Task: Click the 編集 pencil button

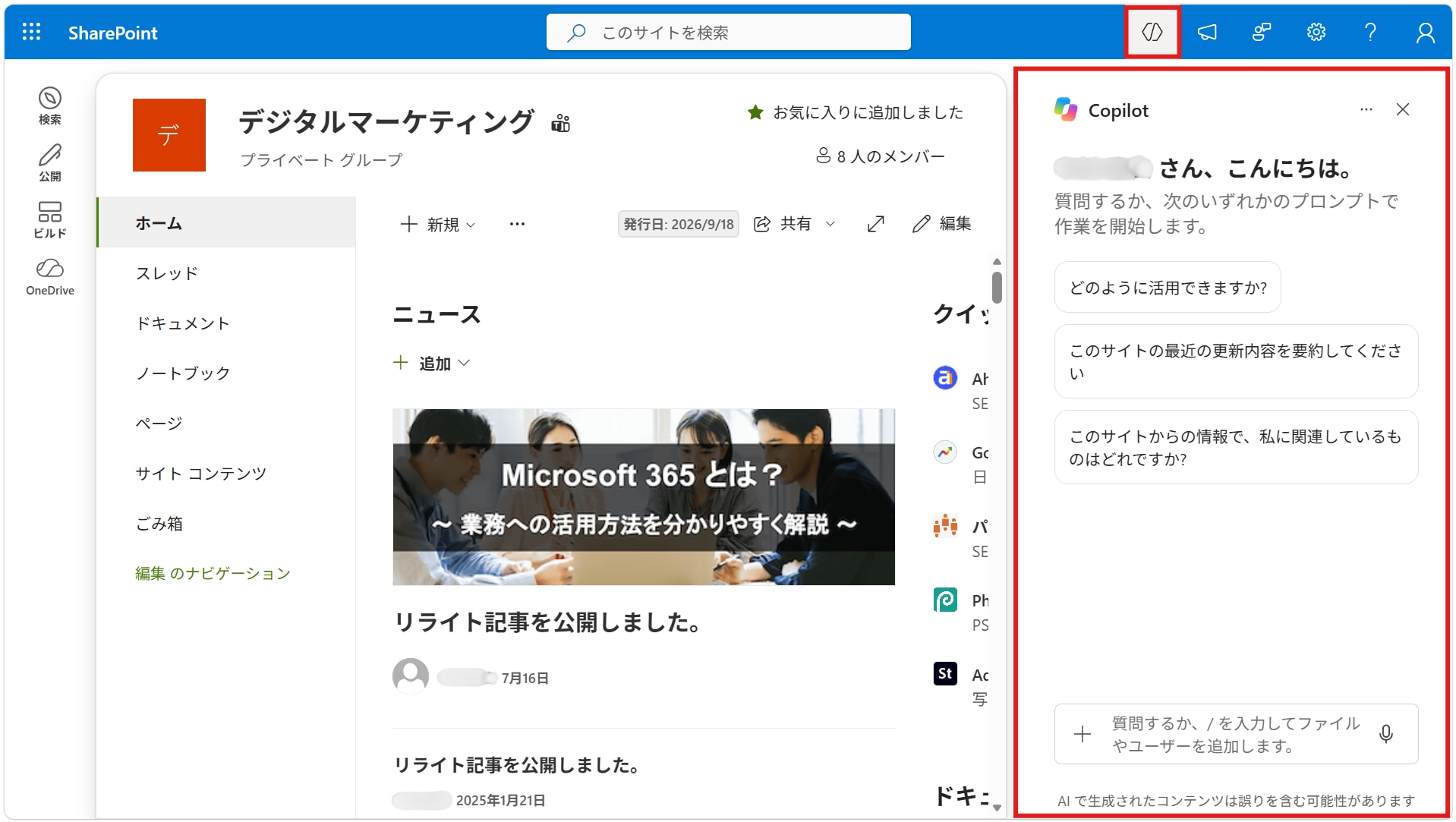Action: 941,224
